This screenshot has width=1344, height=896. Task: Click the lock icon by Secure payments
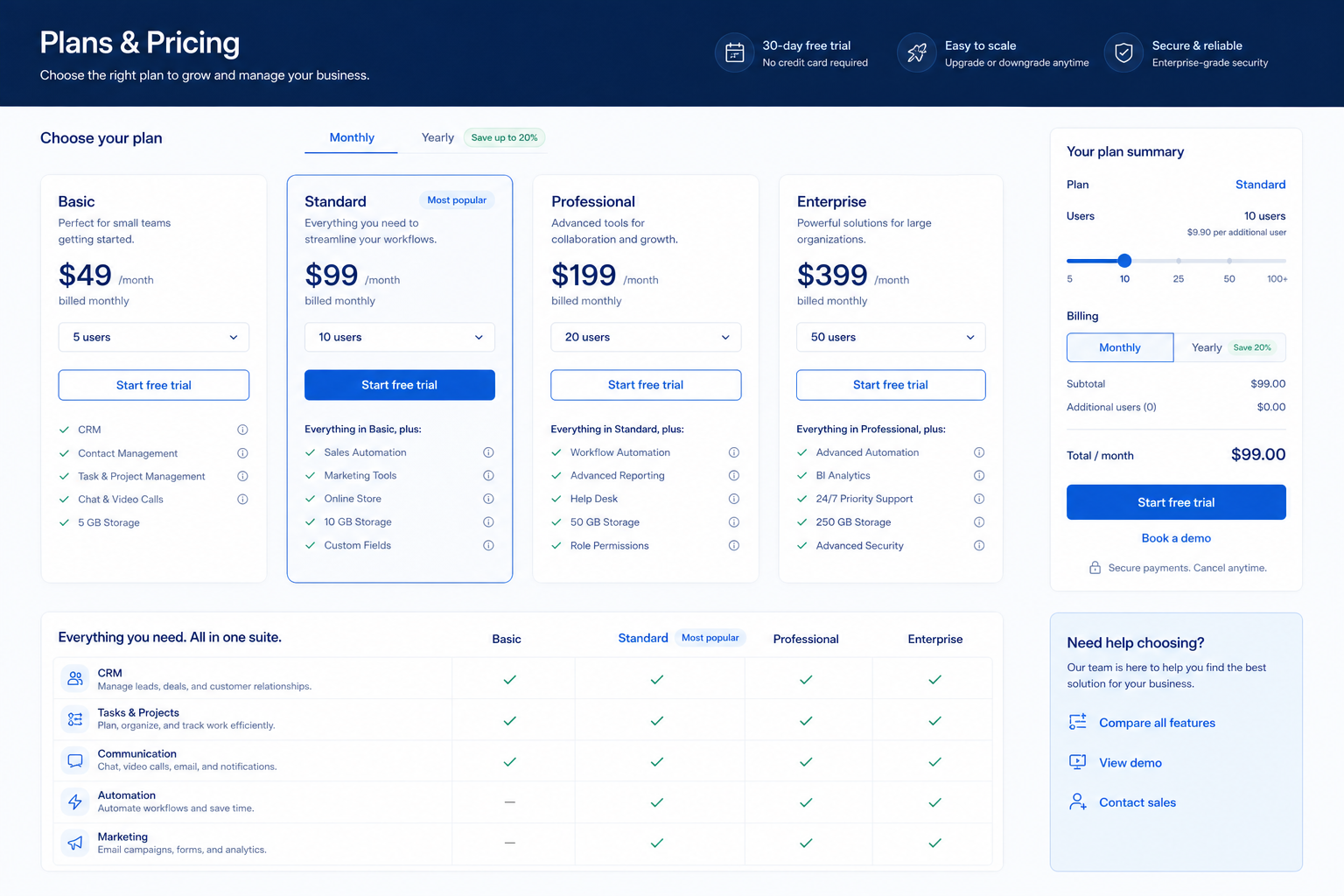(1095, 568)
